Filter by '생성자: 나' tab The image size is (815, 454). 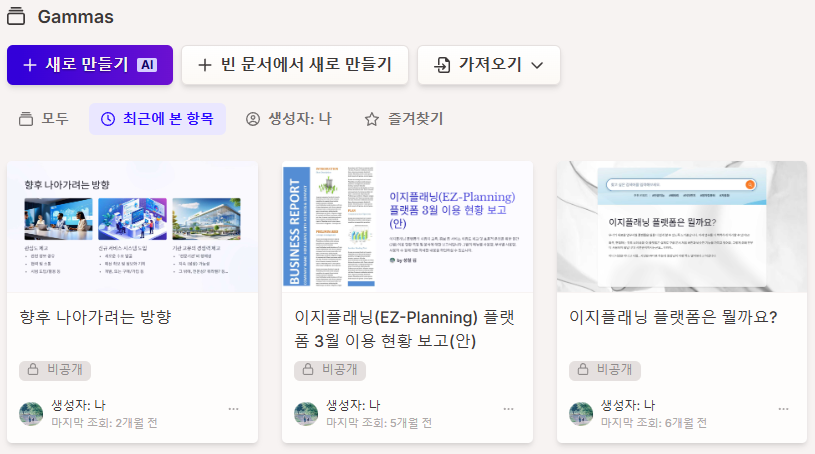coord(288,119)
